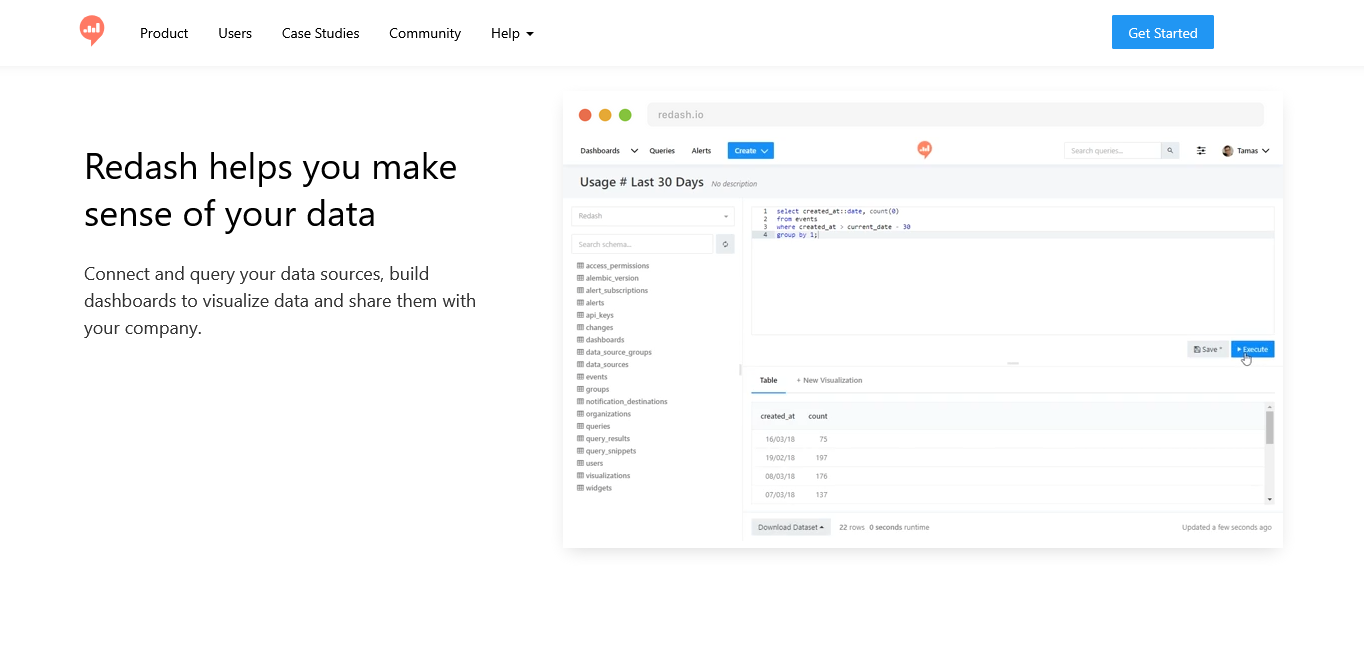Open the Download Dataset dropdown
This screenshot has width=1364, height=658.
(791, 527)
